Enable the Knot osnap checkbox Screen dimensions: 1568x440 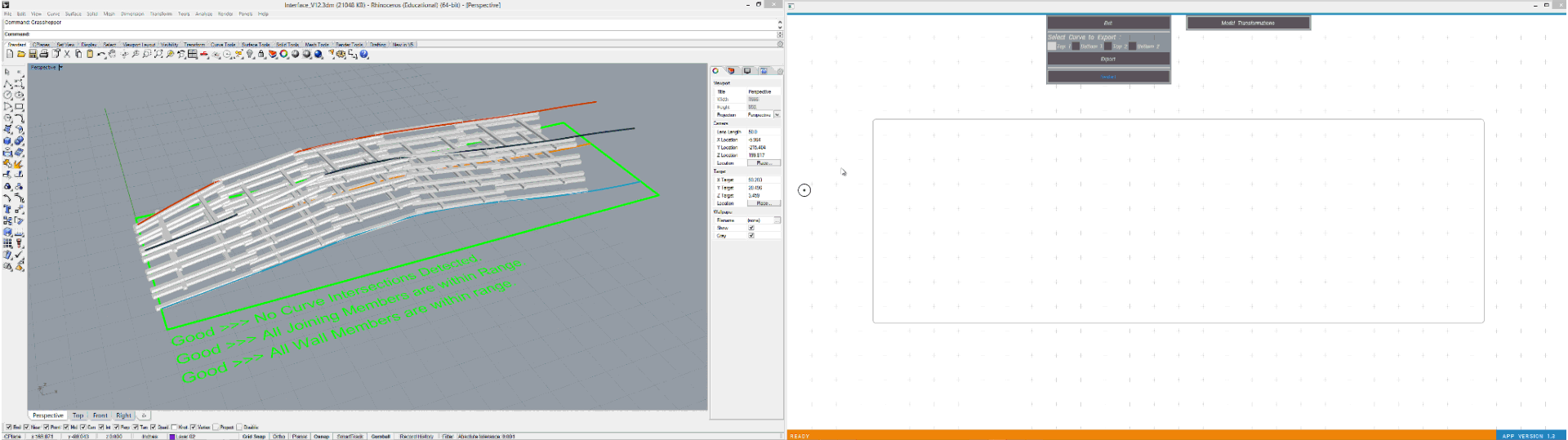click(x=174, y=427)
